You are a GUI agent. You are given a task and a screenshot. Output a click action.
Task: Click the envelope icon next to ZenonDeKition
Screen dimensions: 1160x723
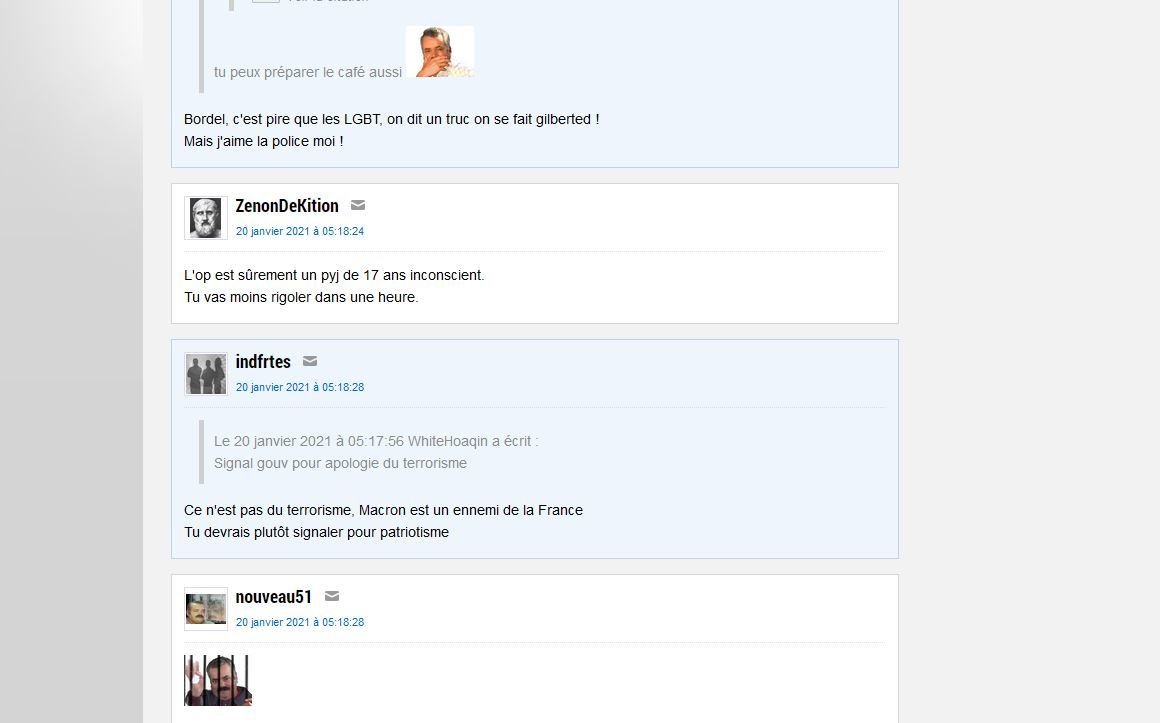(357, 205)
